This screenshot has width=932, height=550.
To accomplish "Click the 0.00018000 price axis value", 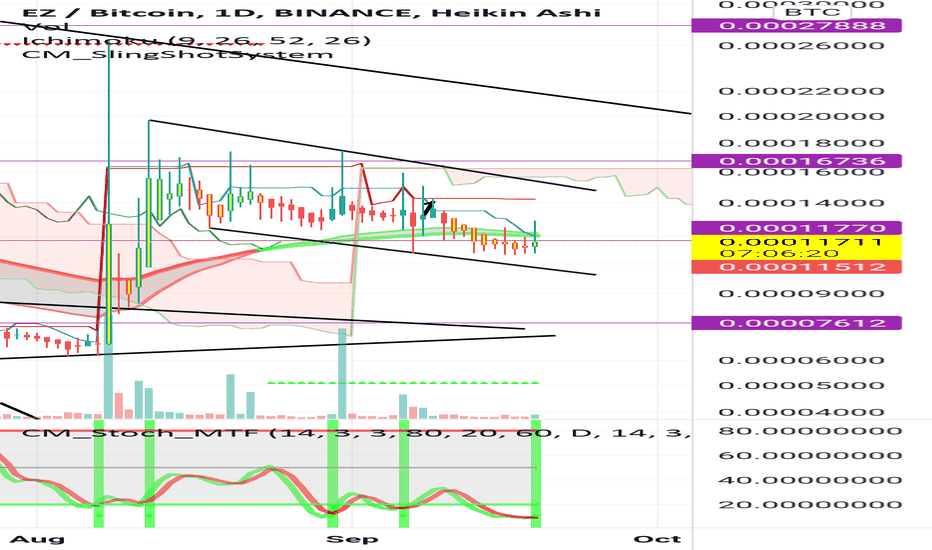I will [x=801, y=143].
